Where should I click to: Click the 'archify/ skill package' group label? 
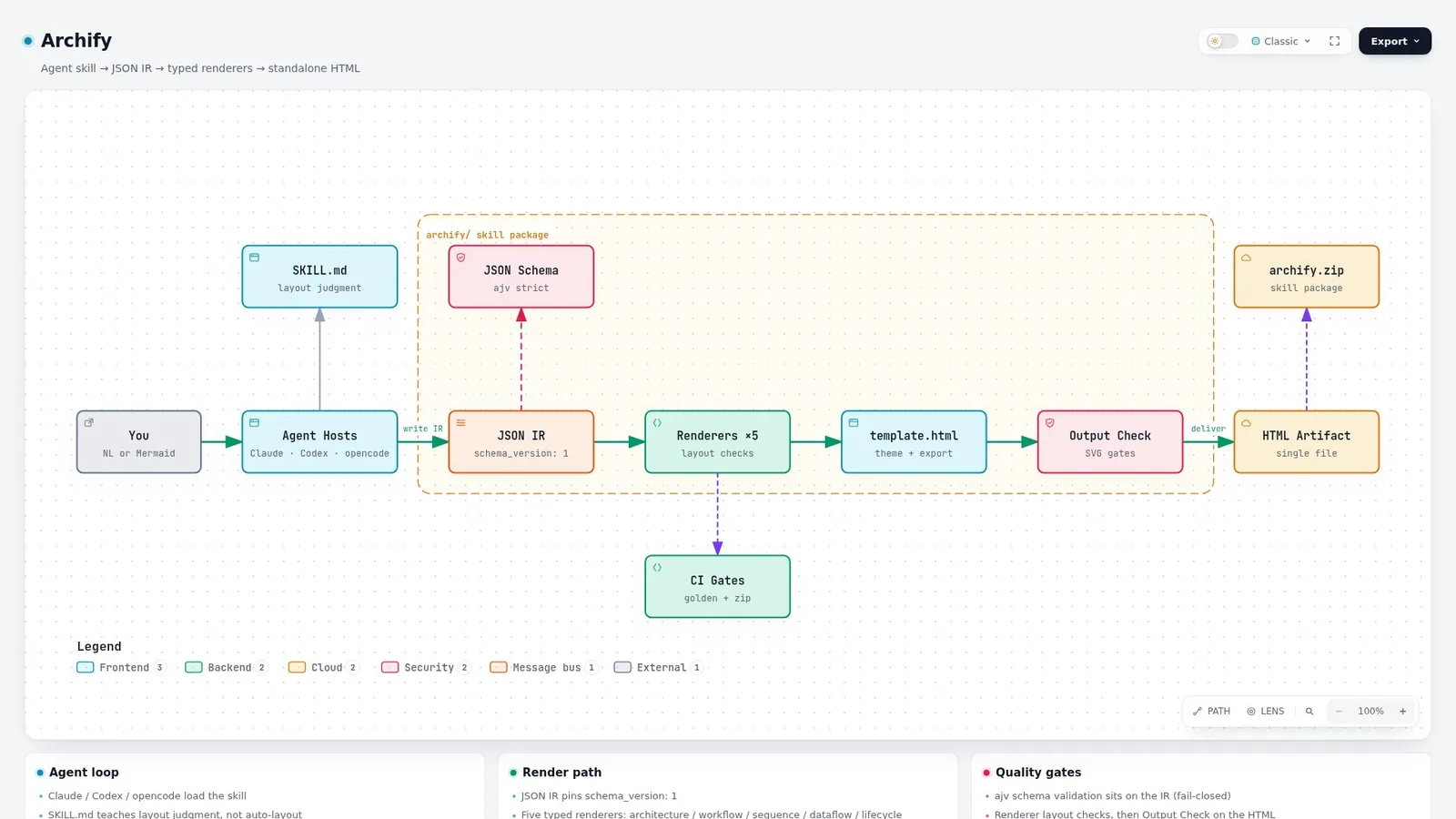point(487,235)
